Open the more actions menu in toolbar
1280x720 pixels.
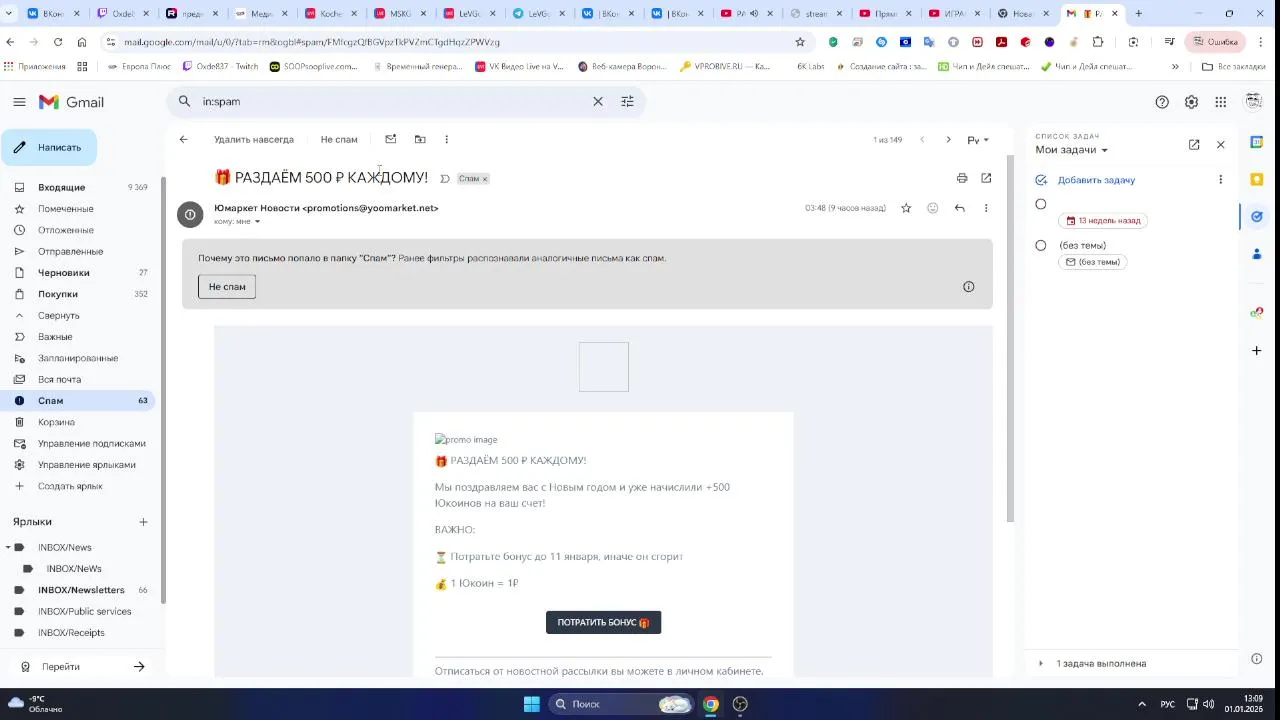[446, 140]
